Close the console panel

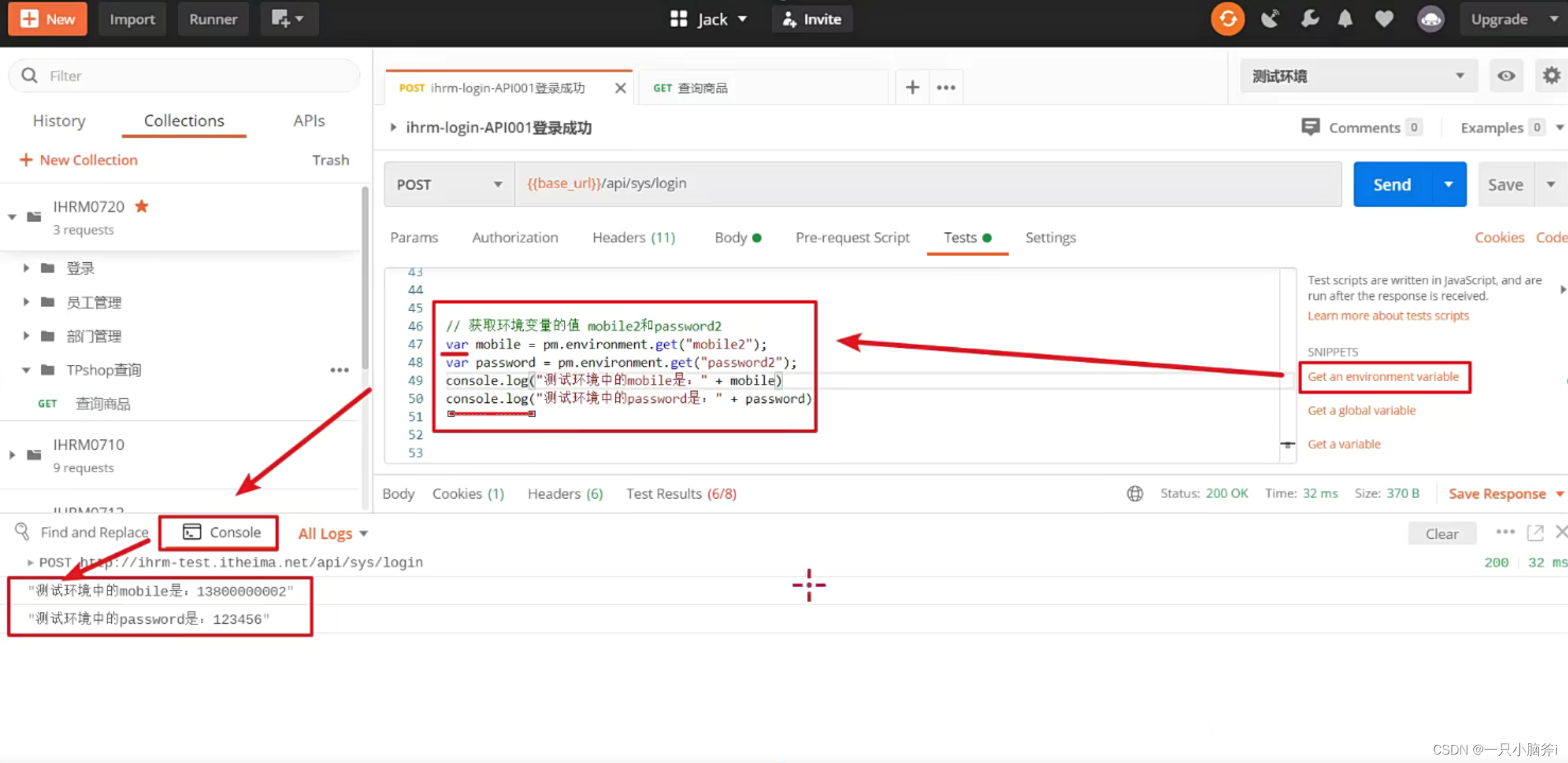tap(1561, 532)
